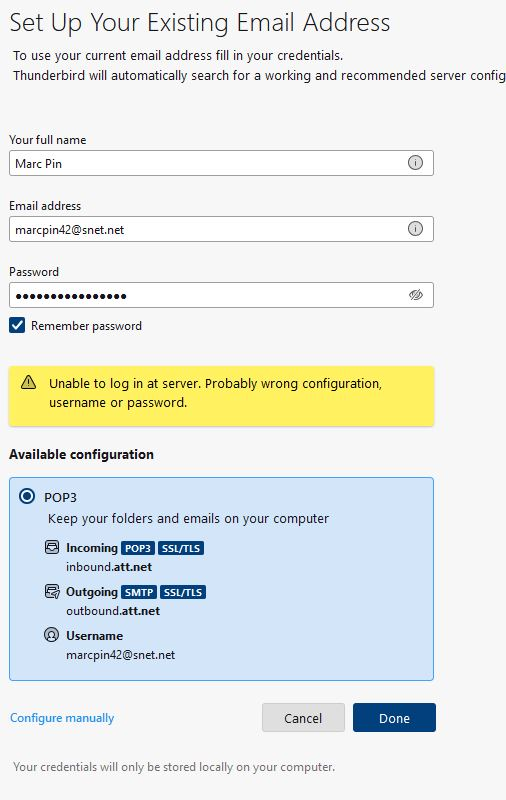Click the info icon in full name field
This screenshot has width=506, height=800.
point(415,163)
